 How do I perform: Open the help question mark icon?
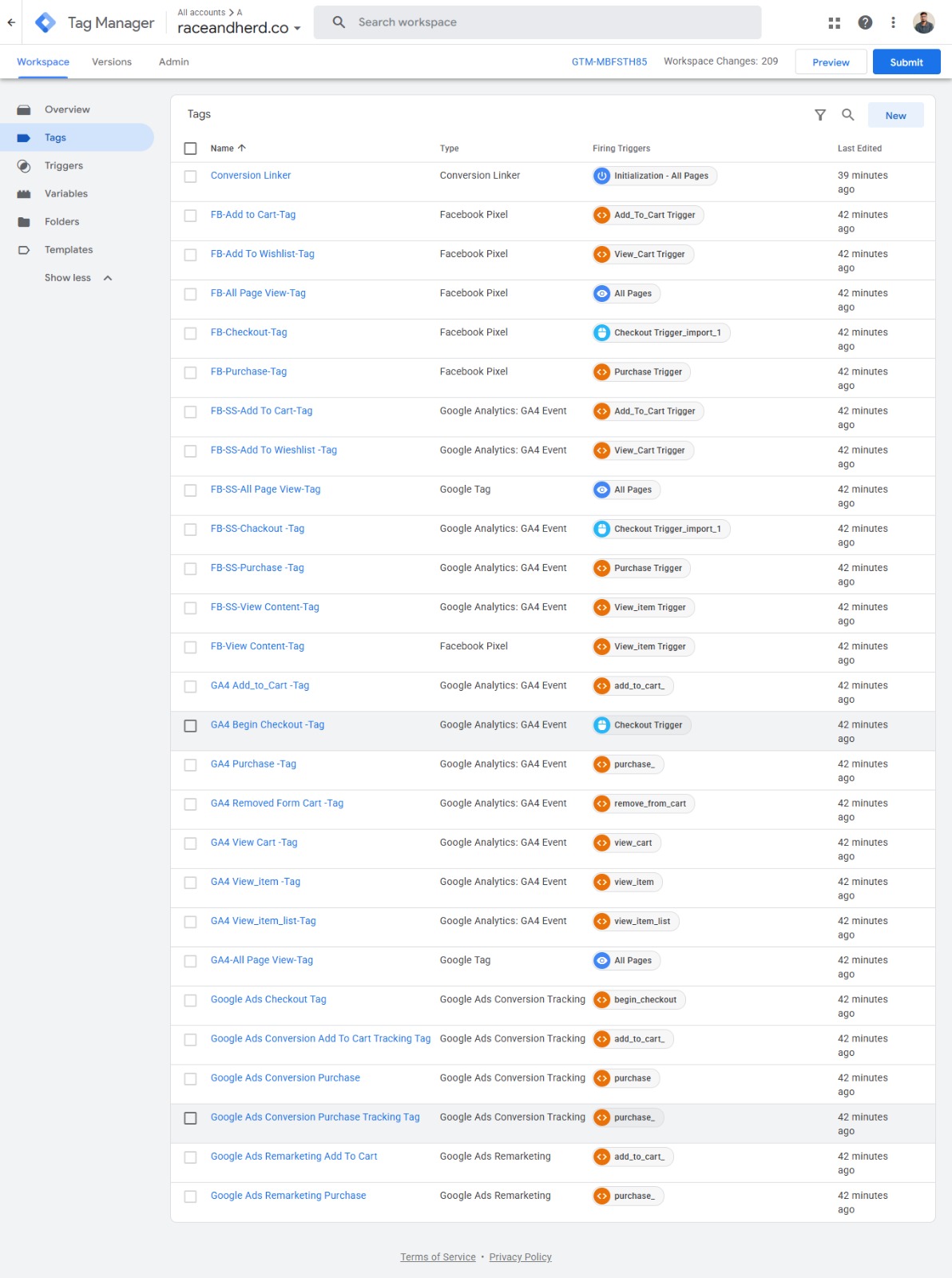tap(865, 22)
